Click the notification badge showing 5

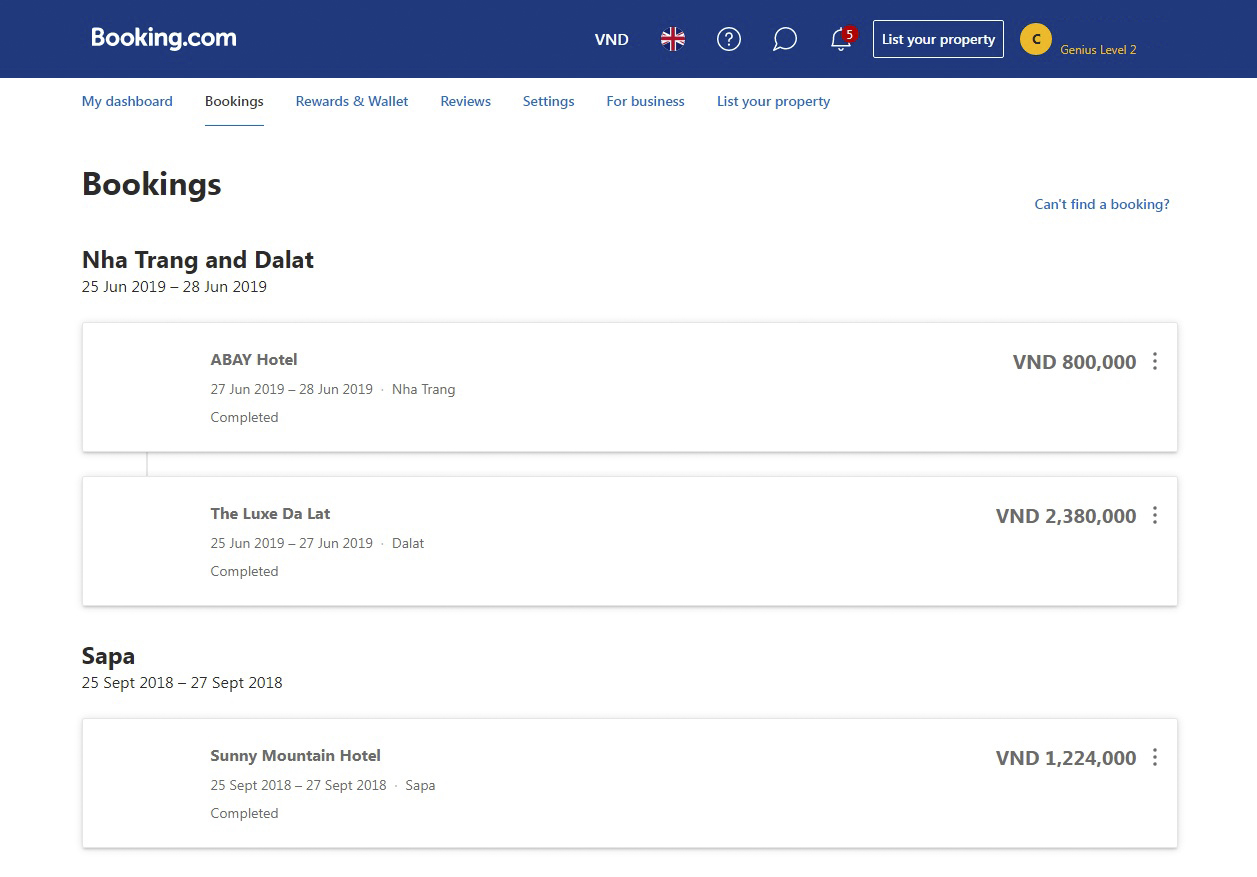click(849, 33)
